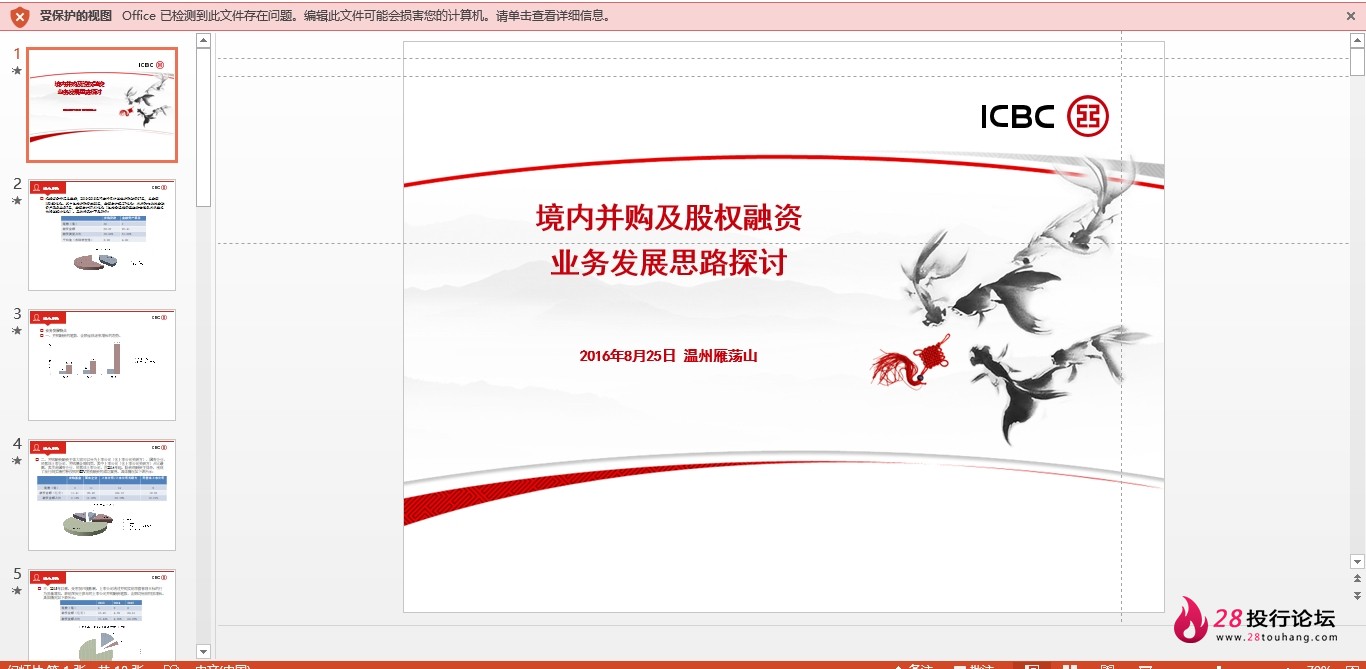The image size is (1366, 669).
Task: Click slide number 3 in the thumbnail pane
Action: (17, 314)
